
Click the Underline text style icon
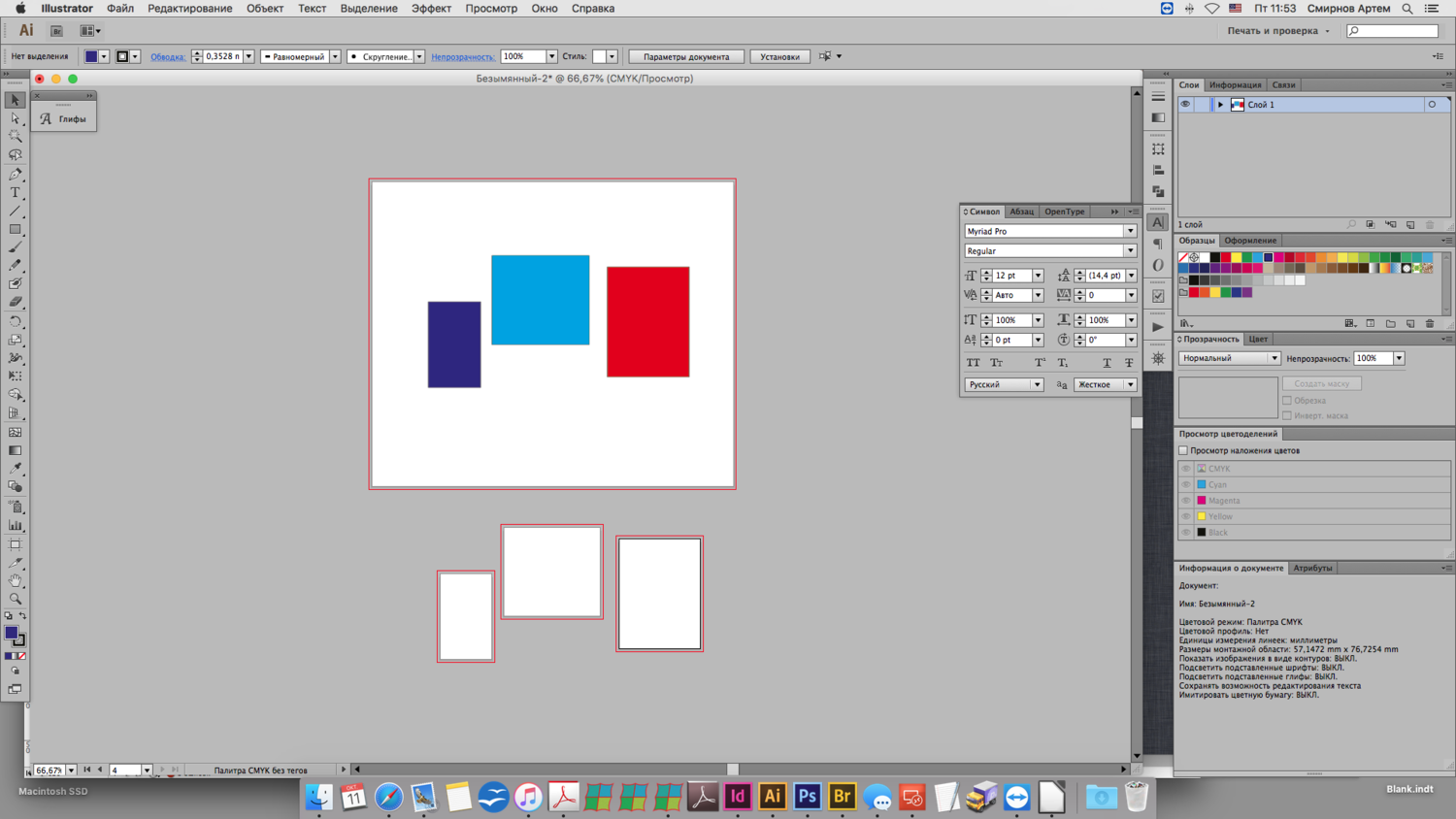click(1107, 363)
